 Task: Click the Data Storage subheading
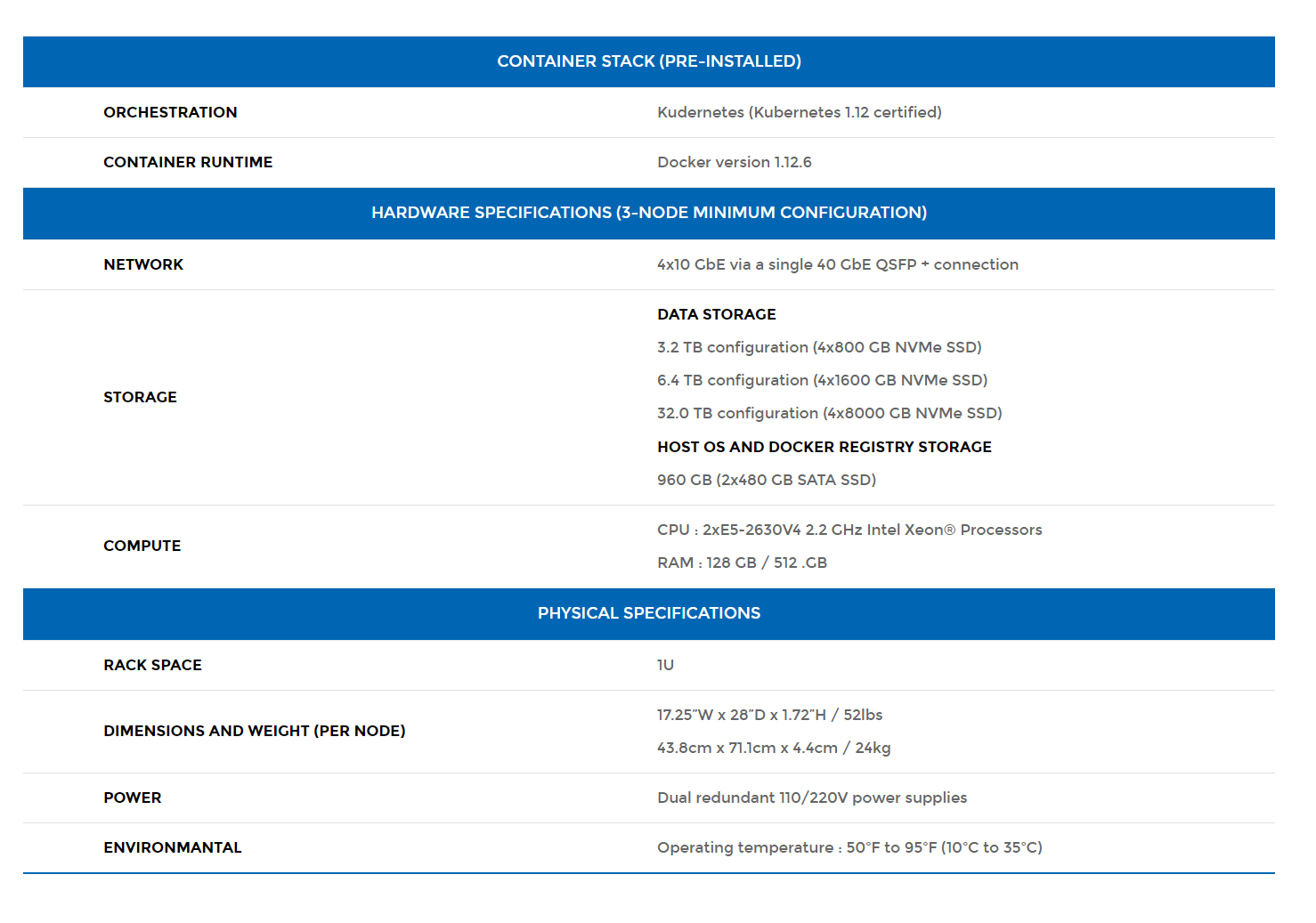716,314
